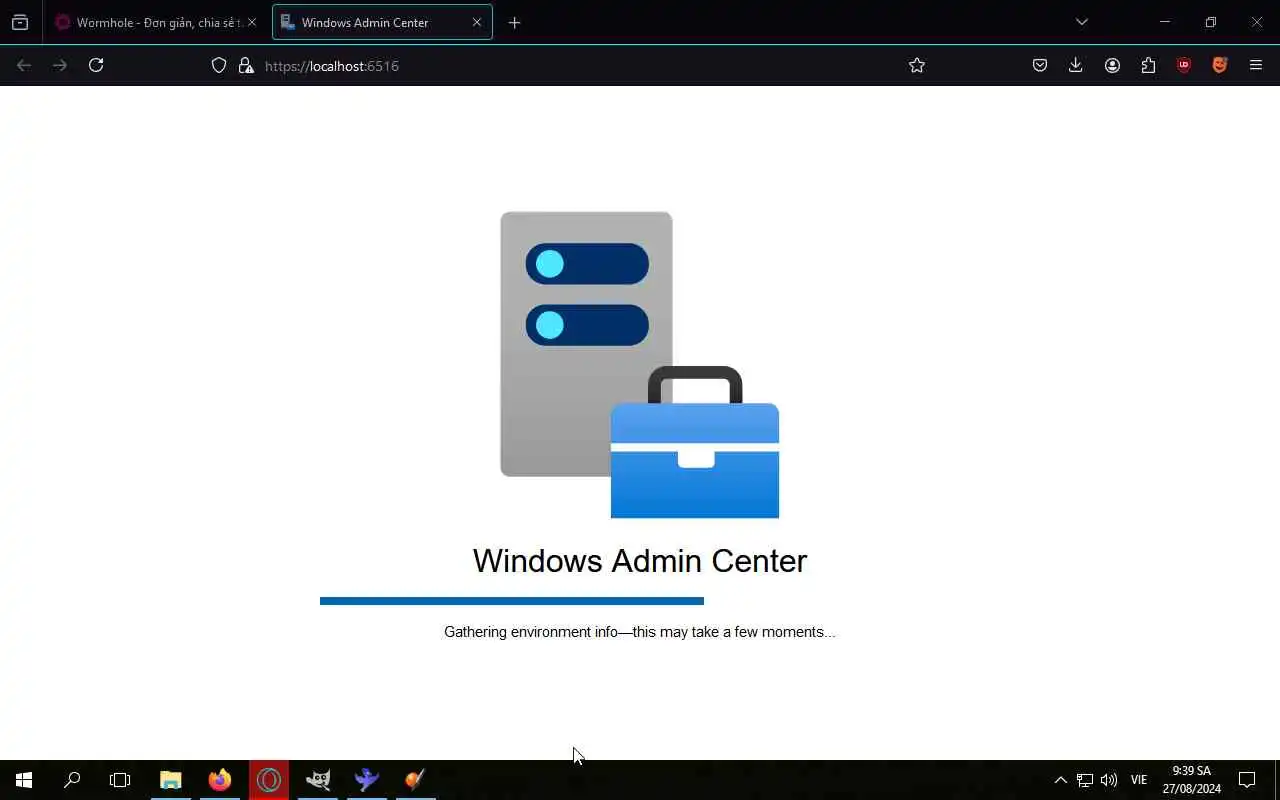1280x800 pixels.
Task: Switch to the Wormhole tab
Action: [x=155, y=22]
